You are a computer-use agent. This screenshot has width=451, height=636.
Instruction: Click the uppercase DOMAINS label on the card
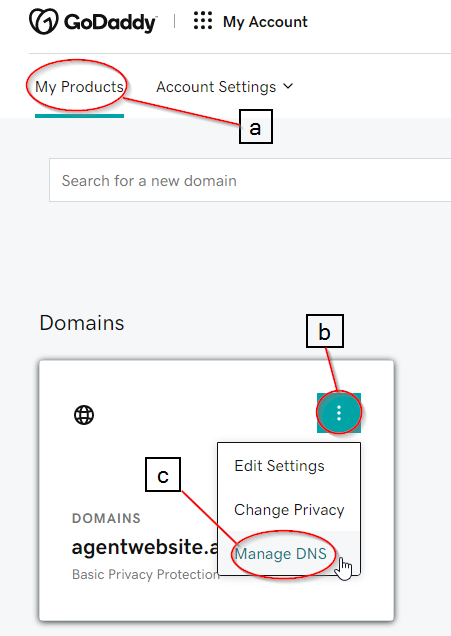[x=106, y=518]
